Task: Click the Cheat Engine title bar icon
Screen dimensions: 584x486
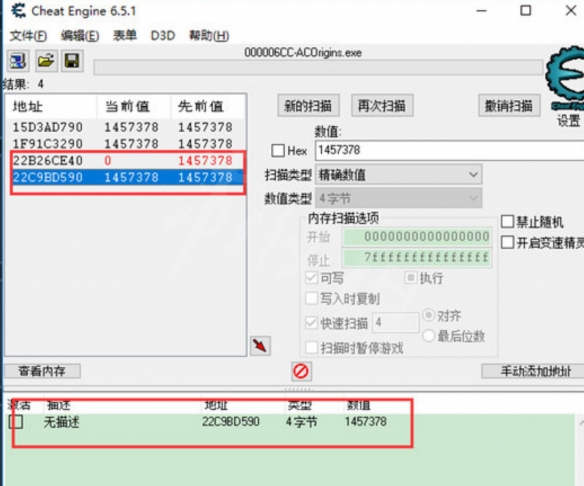Action: (x=18, y=11)
